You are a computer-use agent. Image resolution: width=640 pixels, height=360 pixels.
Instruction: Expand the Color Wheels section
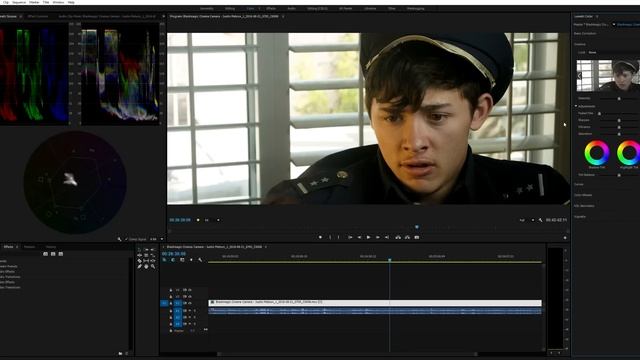583,195
